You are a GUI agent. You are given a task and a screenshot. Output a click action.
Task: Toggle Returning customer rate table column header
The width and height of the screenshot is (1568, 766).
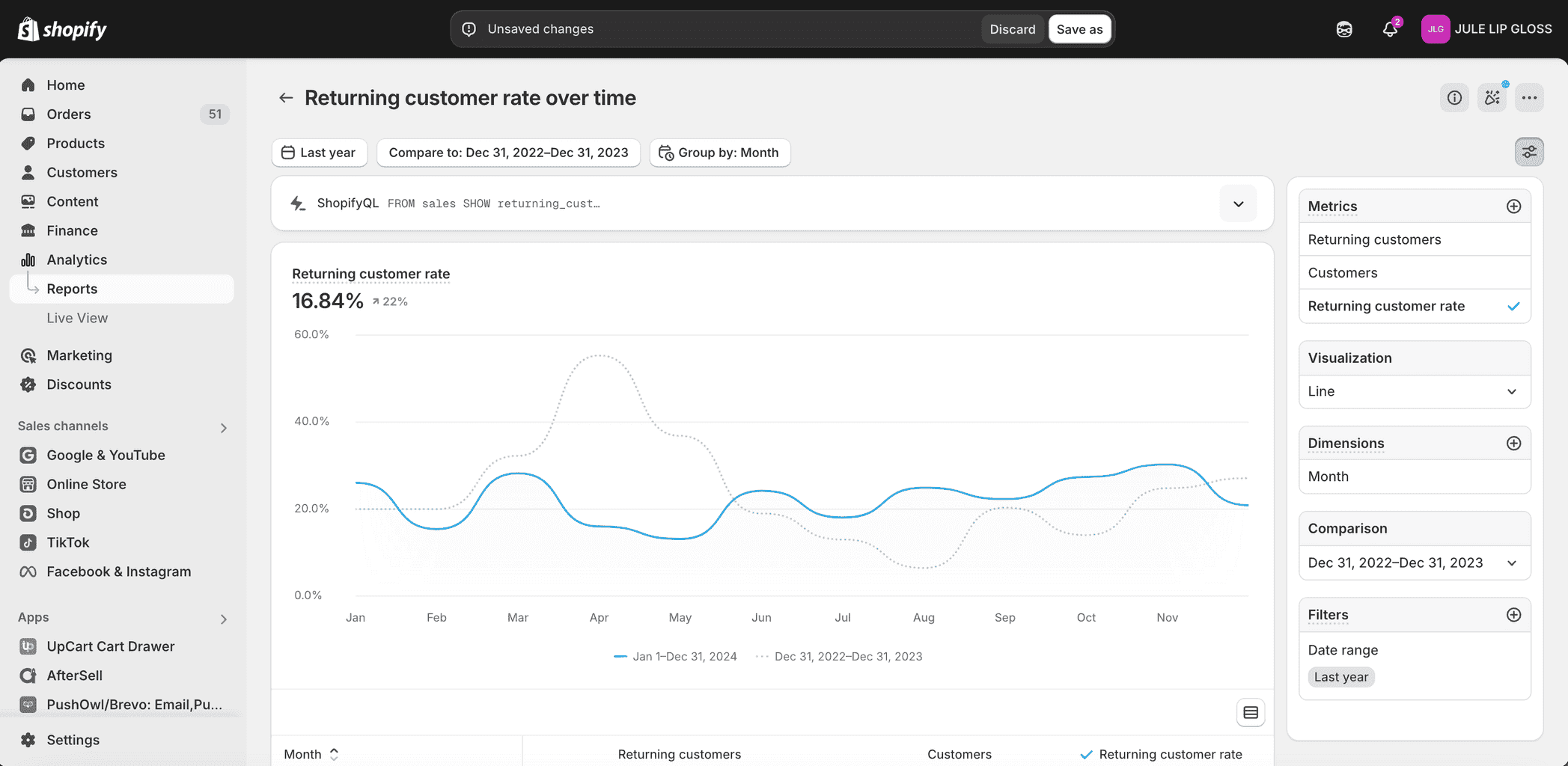point(1161,754)
